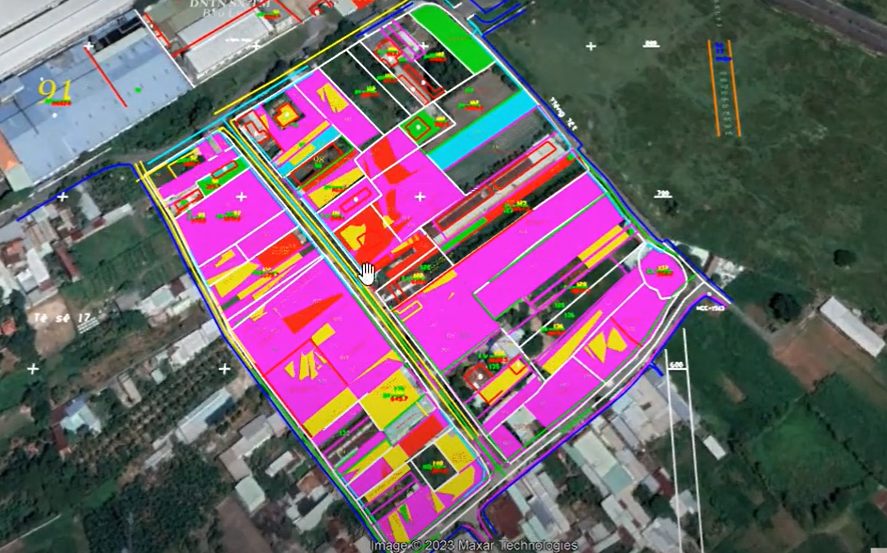Click the "700" dimension label
The height and width of the screenshot is (553, 887).
(x=662, y=194)
